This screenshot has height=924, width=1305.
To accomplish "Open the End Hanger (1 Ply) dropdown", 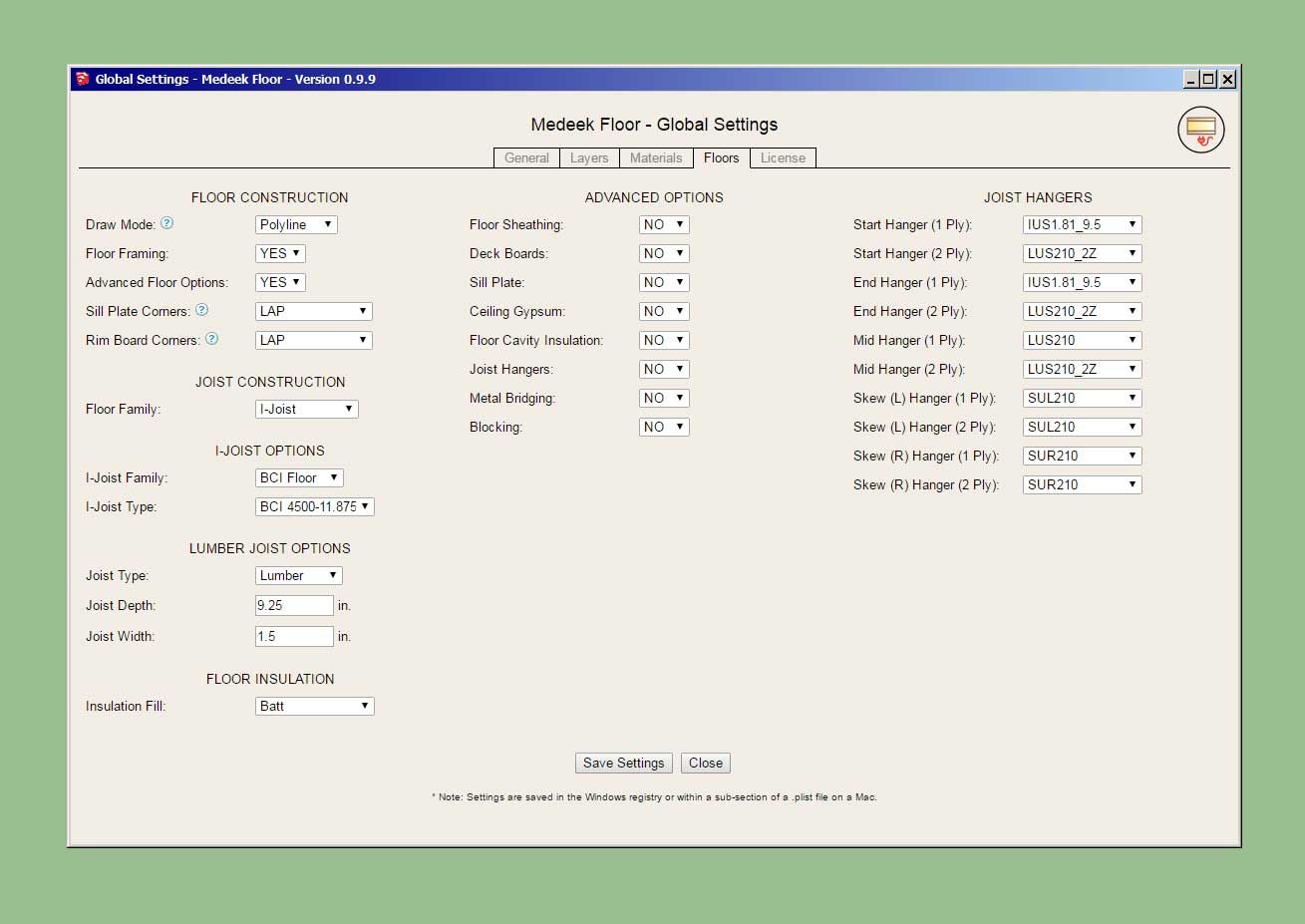I will pos(1083,282).
